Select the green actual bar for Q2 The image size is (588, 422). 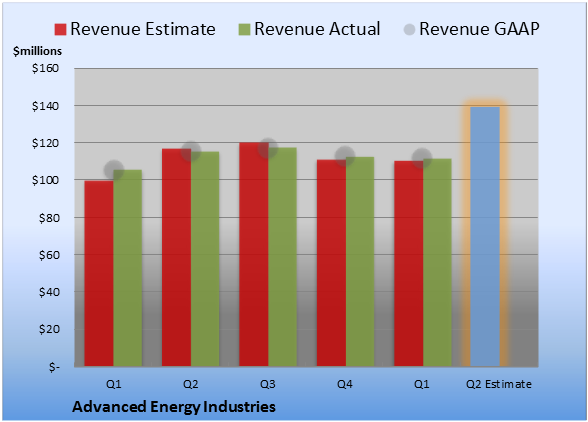click(x=205, y=259)
